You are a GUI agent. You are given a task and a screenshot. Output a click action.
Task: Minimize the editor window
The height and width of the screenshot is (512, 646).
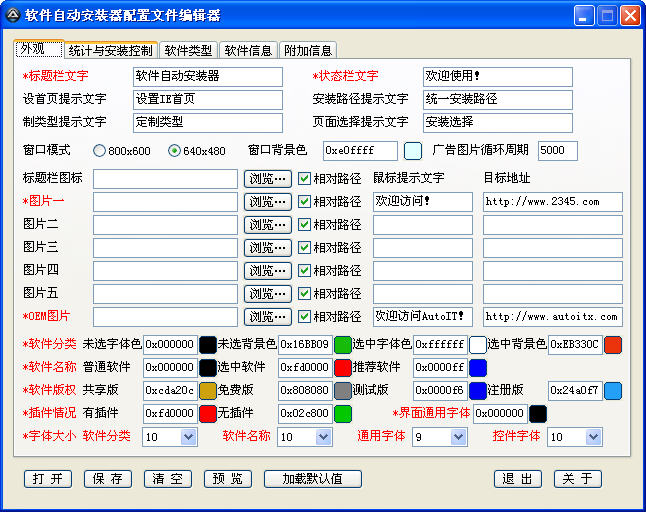tap(583, 16)
